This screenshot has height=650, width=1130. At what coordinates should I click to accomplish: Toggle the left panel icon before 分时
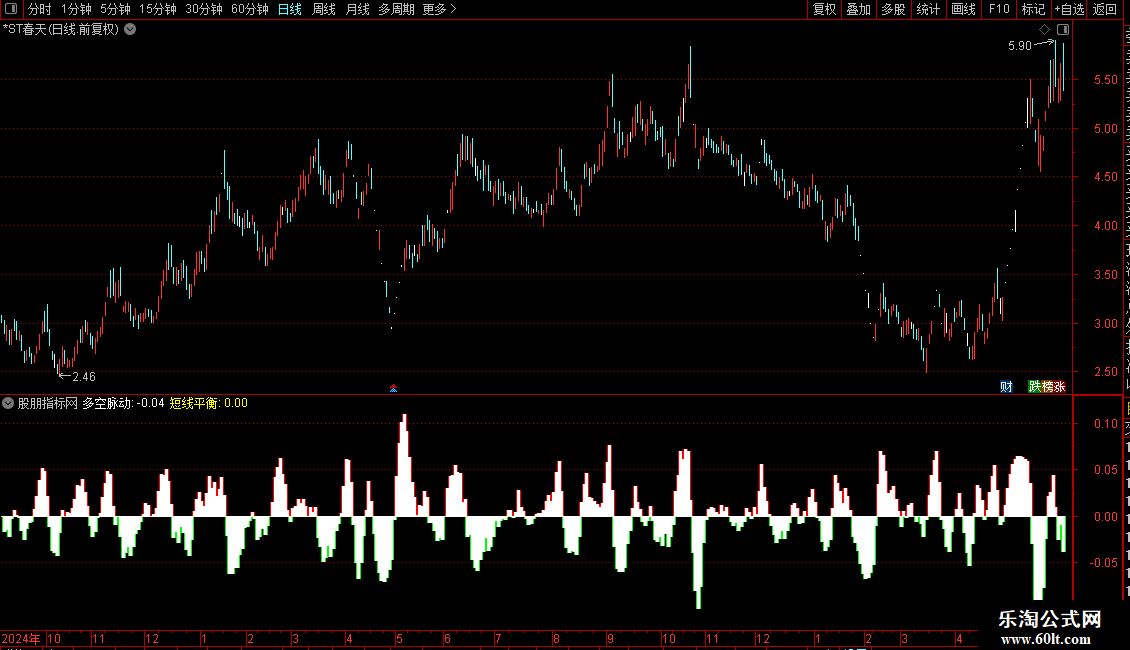[x=11, y=9]
